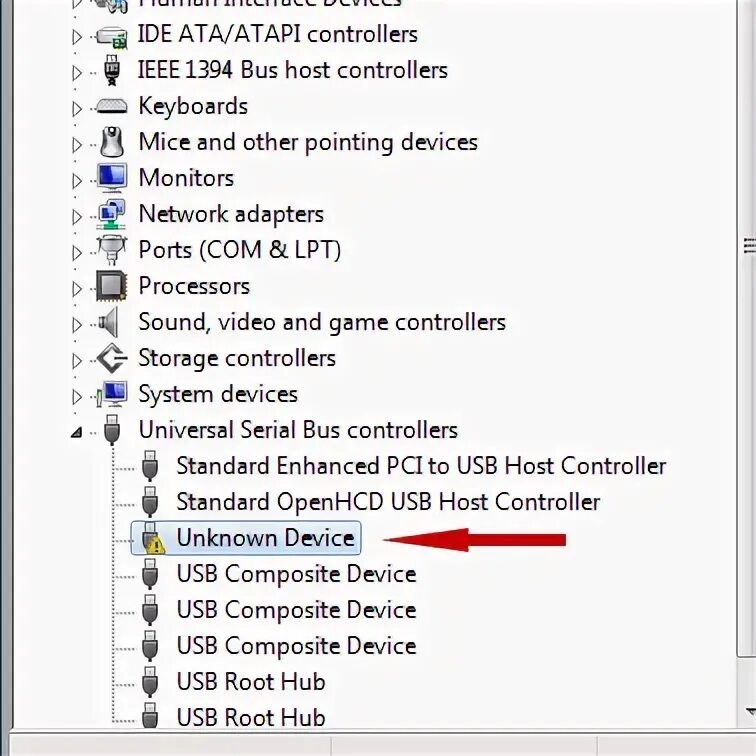
Task: Click the Monitors display icon
Action: (x=111, y=178)
